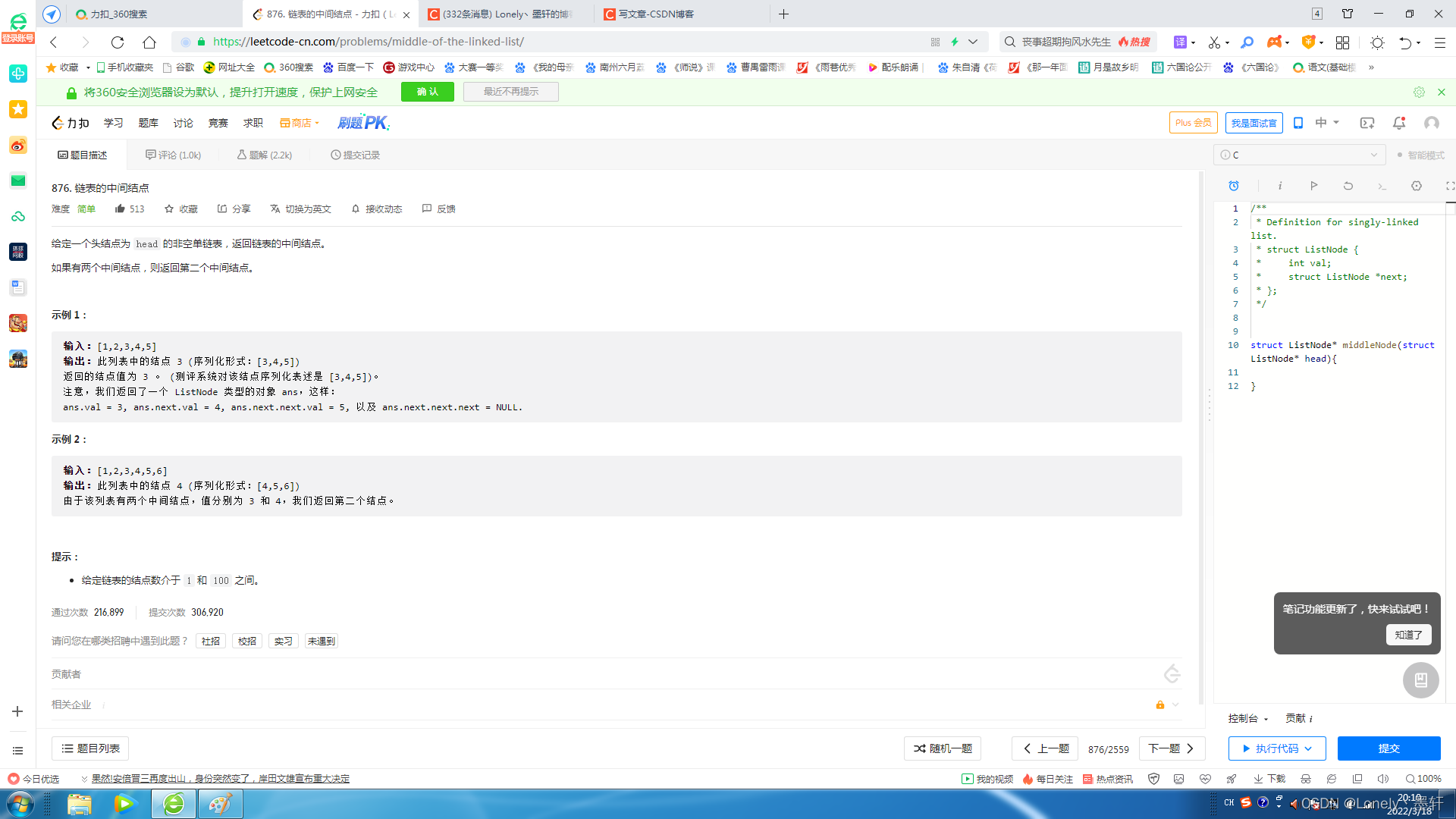
Task: Open the C language dropdown
Action: (x=1299, y=155)
